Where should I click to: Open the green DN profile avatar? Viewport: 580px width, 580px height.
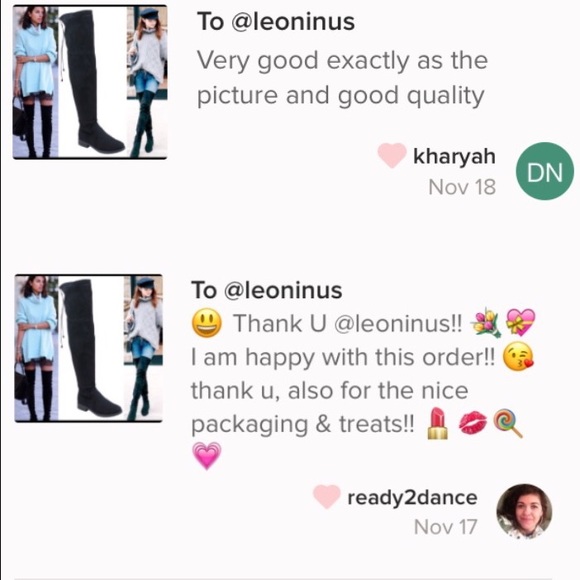click(545, 171)
